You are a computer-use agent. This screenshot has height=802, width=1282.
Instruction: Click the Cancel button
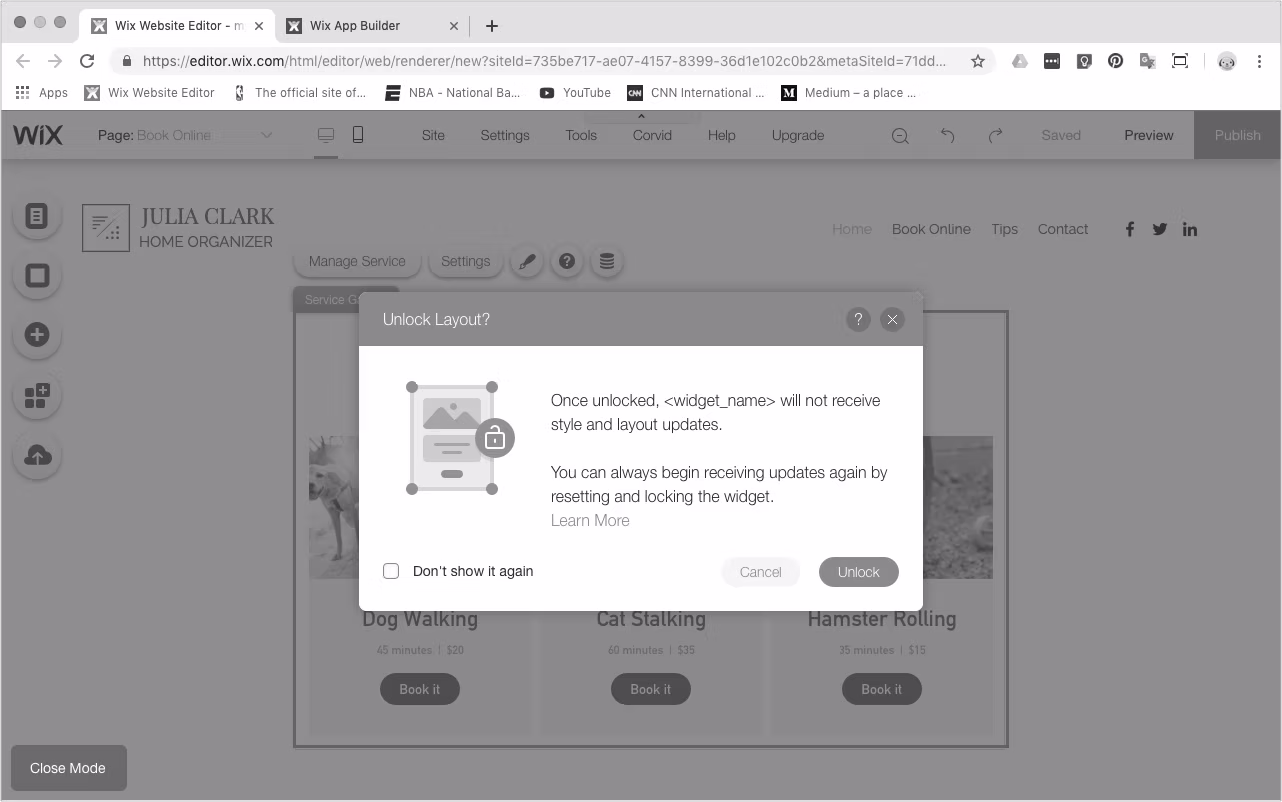point(760,572)
